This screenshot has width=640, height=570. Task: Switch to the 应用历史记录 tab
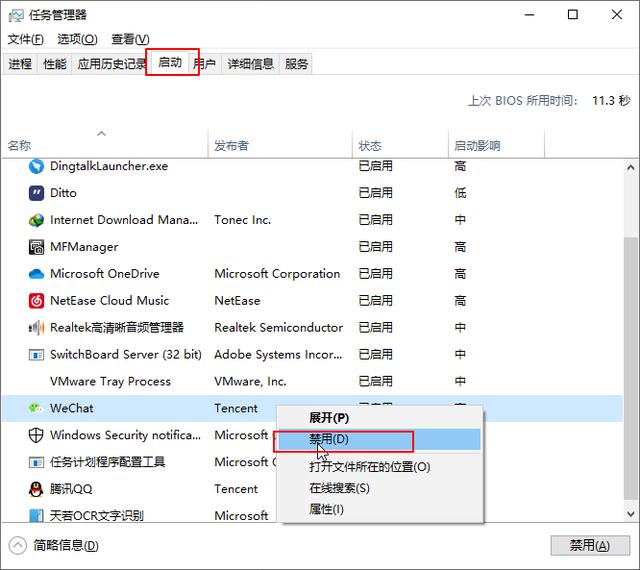coord(109,64)
